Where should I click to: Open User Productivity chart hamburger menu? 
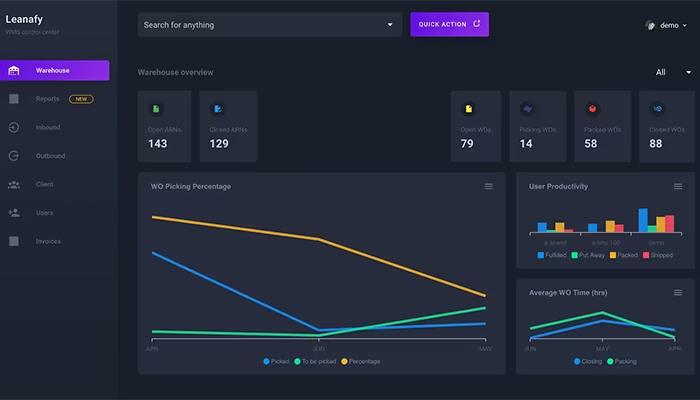[x=678, y=186]
